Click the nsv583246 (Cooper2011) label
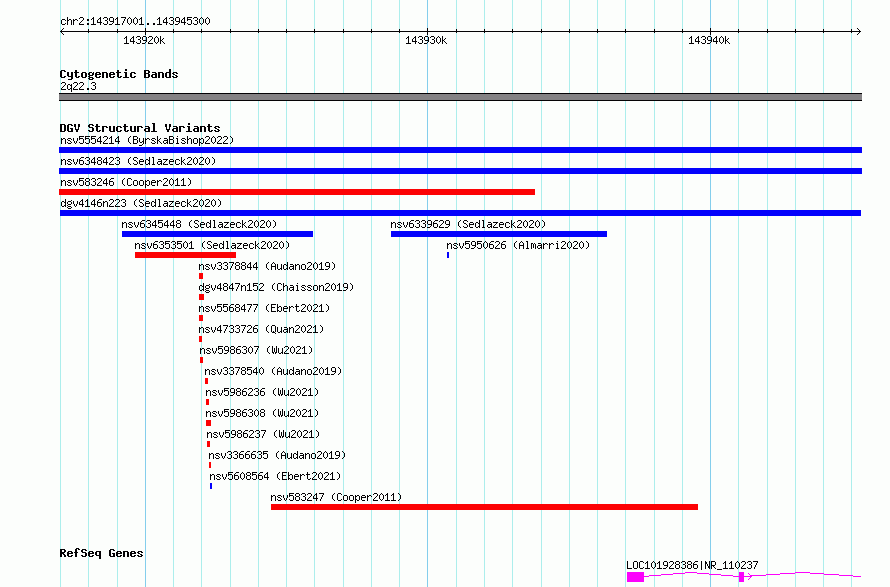Screen dimensions: 890x587 click(x=126, y=182)
